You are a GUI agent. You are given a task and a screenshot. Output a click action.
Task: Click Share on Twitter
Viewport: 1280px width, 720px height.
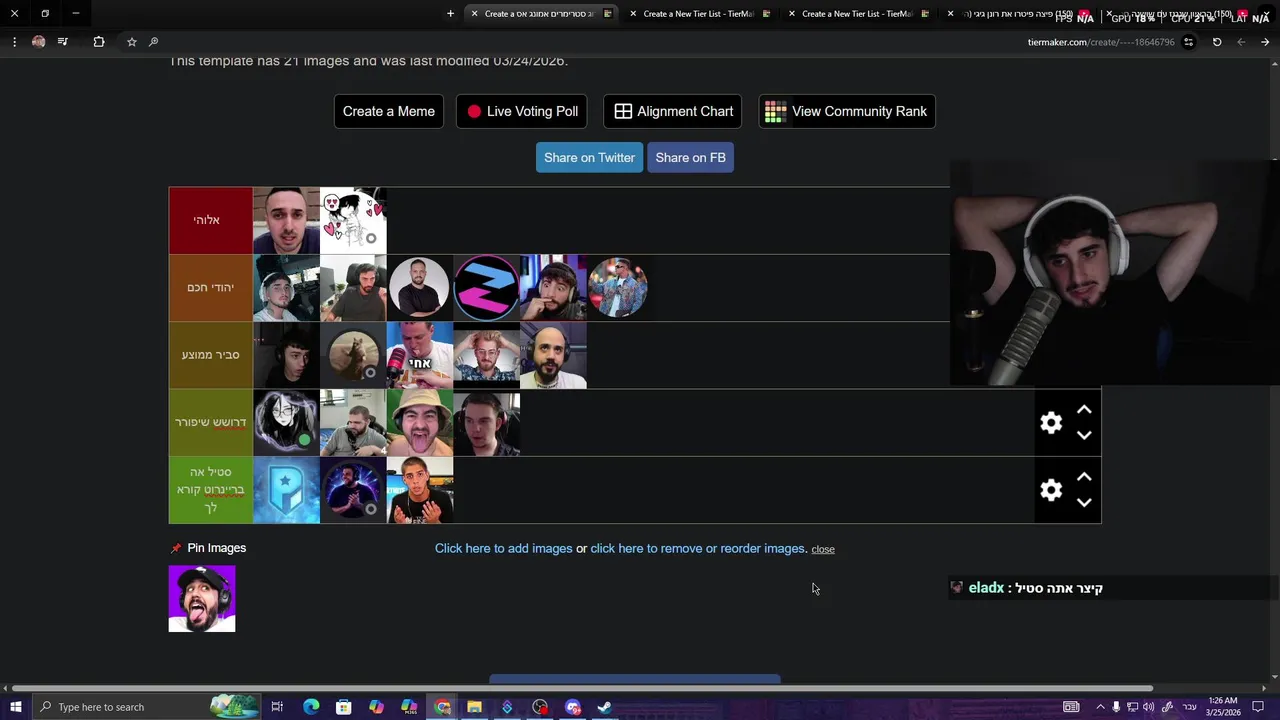point(589,157)
